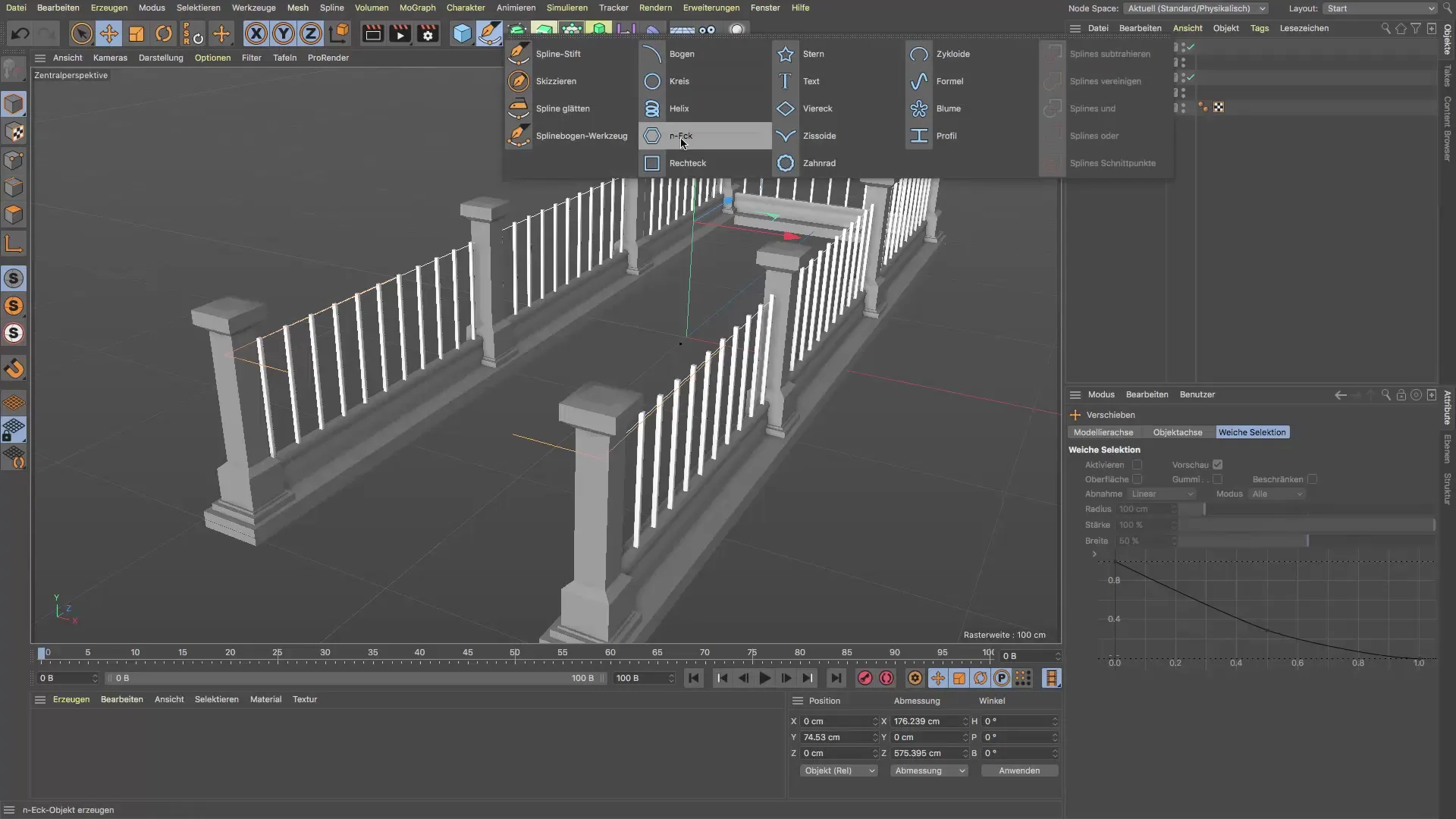Add a Cube primitive object

coord(462,33)
